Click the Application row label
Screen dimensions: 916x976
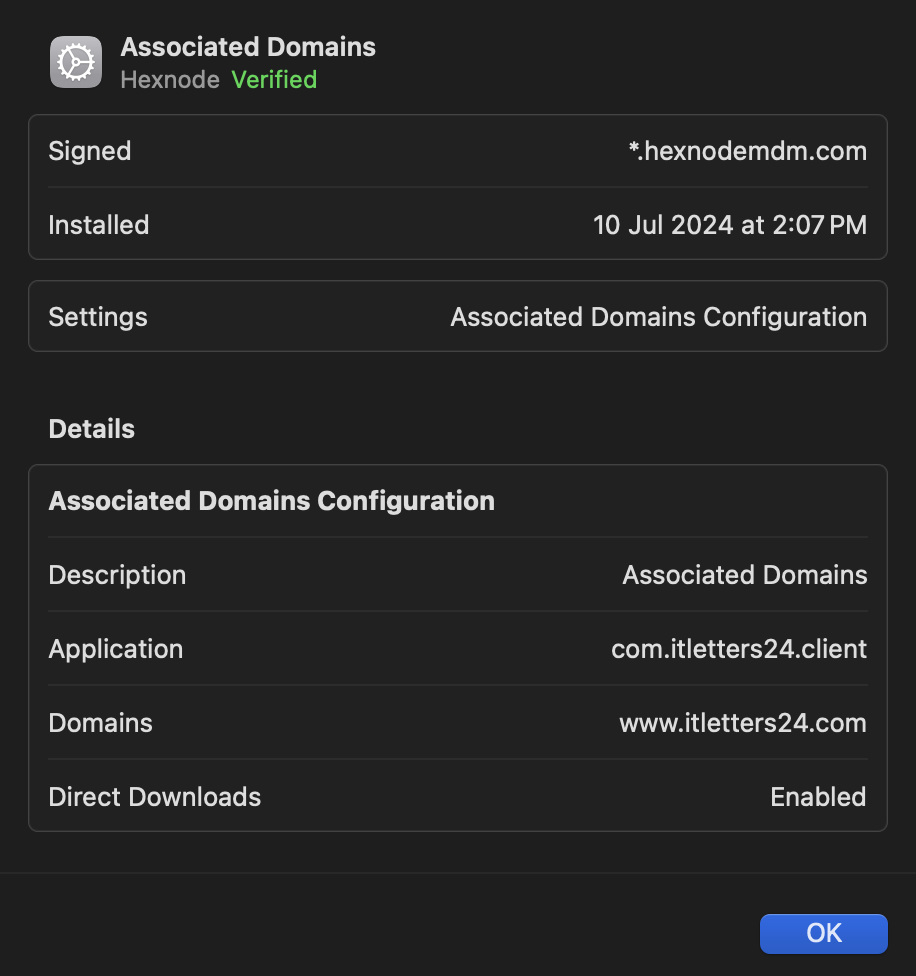click(x=116, y=649)
